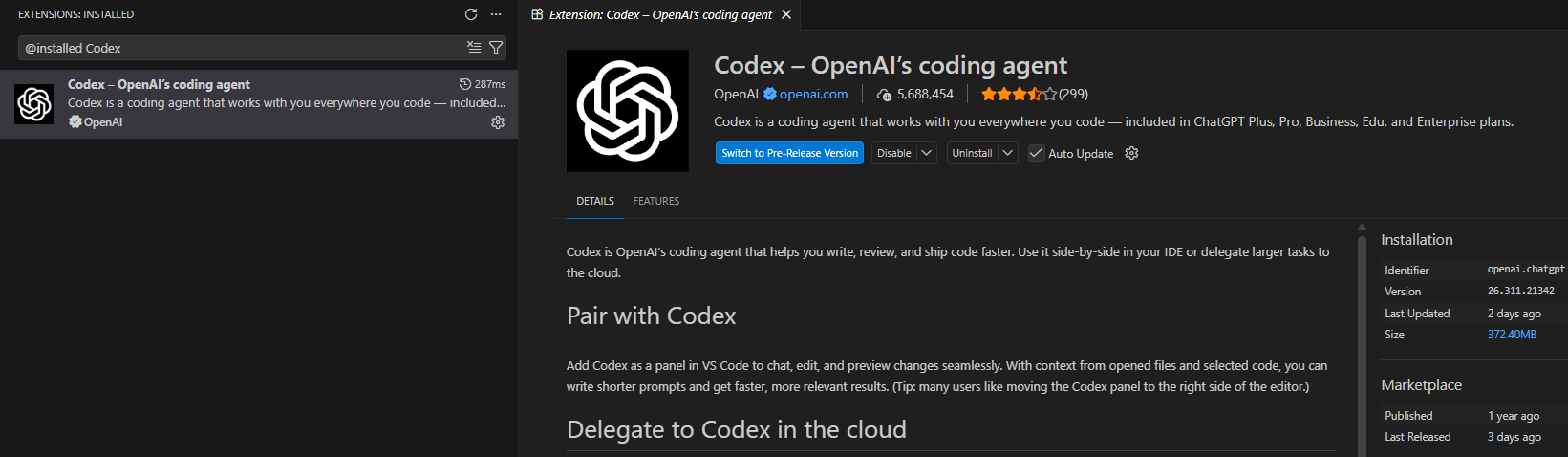1568x457 pixels.
Task: Click the Last Released '3 days ago' value
Action: (1514, 437)
